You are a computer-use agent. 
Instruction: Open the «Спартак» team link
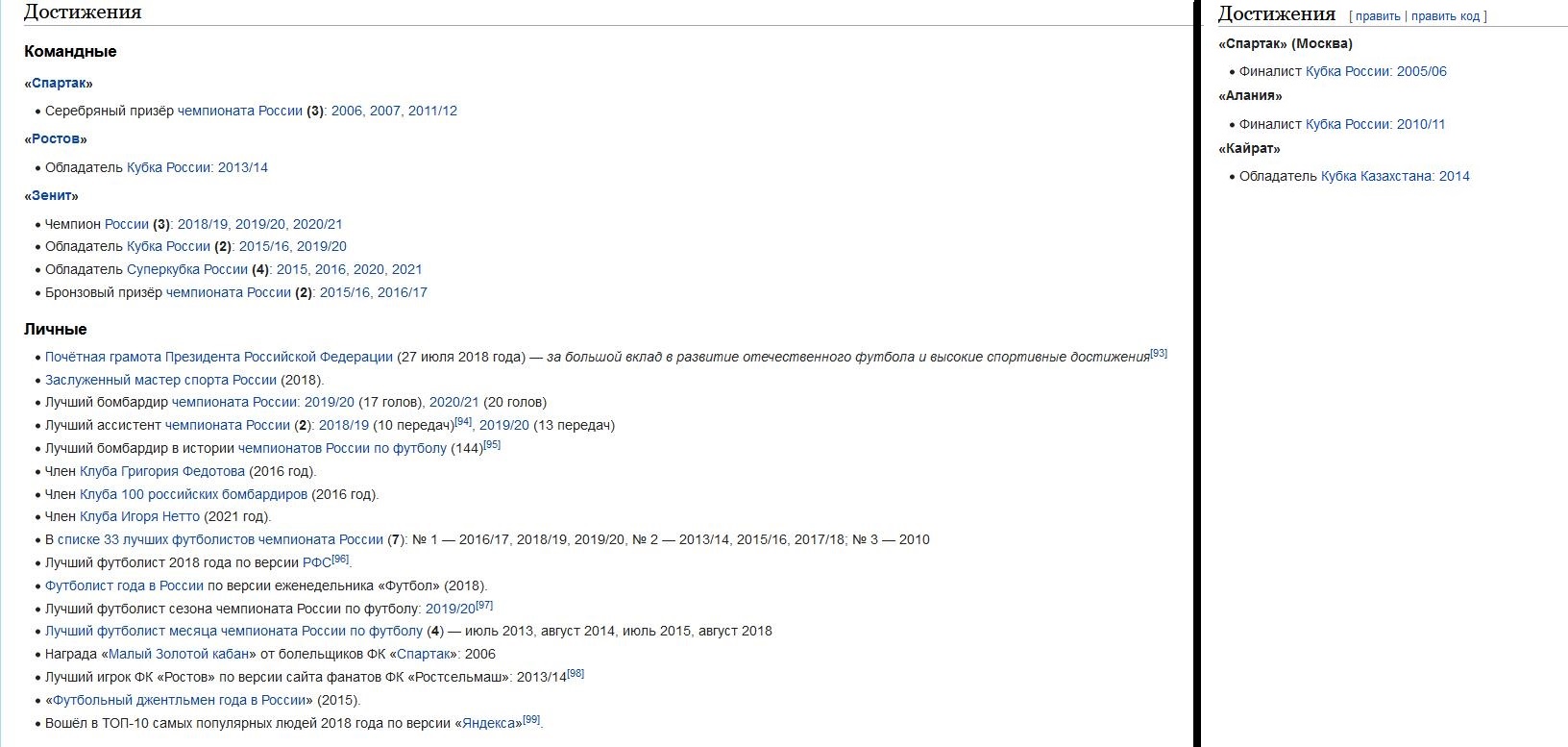pos(59,83)
